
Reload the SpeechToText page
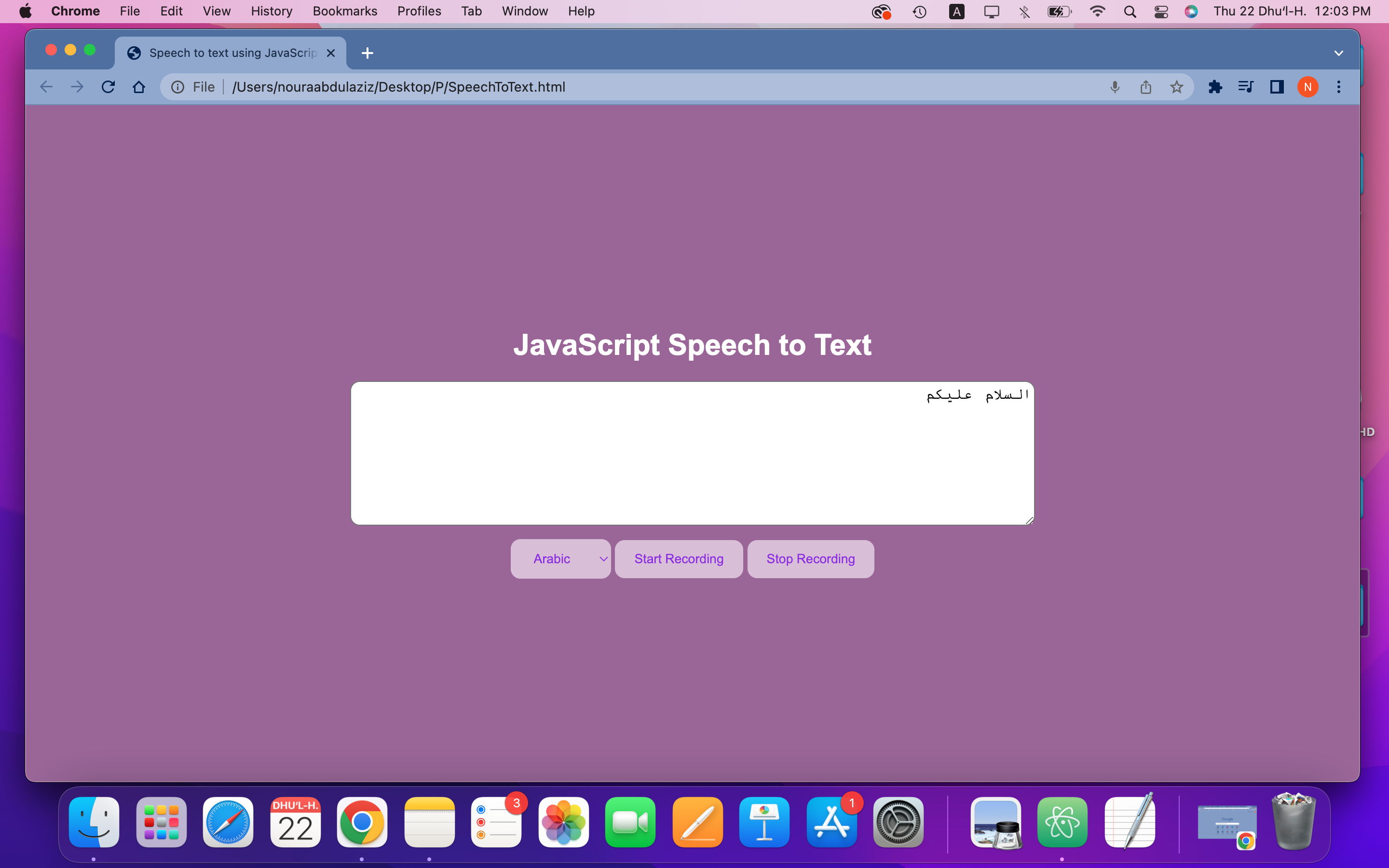click(x=109, y=87)
